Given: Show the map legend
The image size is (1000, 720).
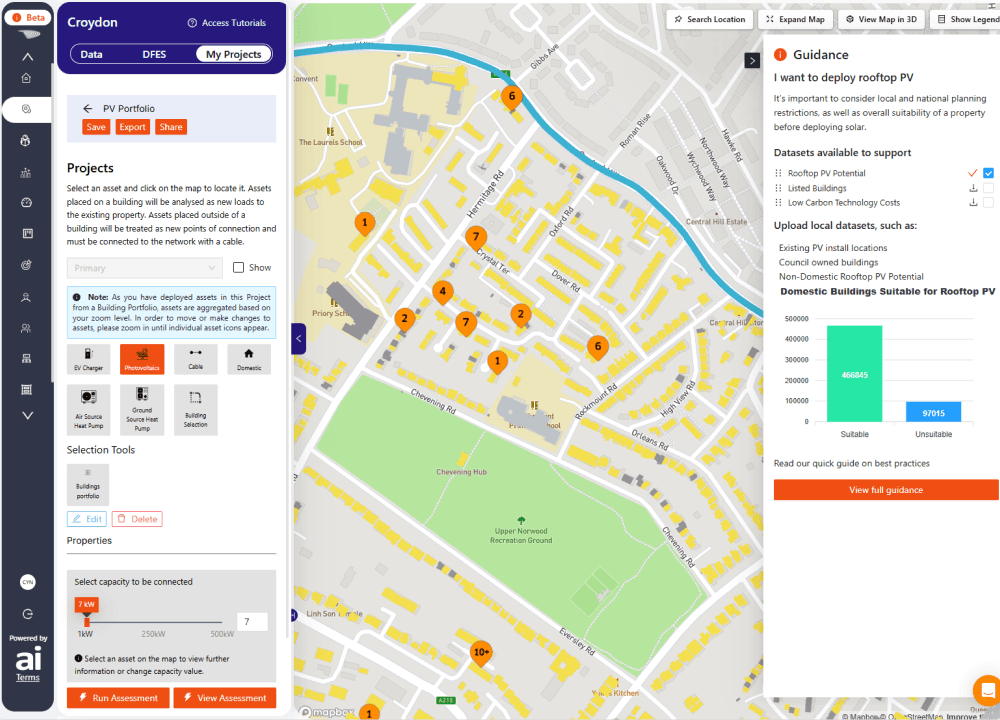Looking at the screenshot, I should coord(967,19).
